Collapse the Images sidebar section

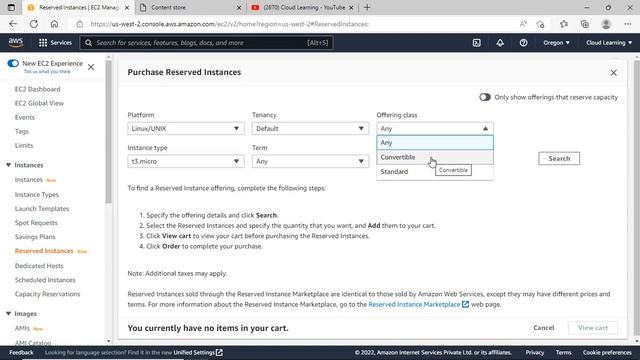[8, 313]
